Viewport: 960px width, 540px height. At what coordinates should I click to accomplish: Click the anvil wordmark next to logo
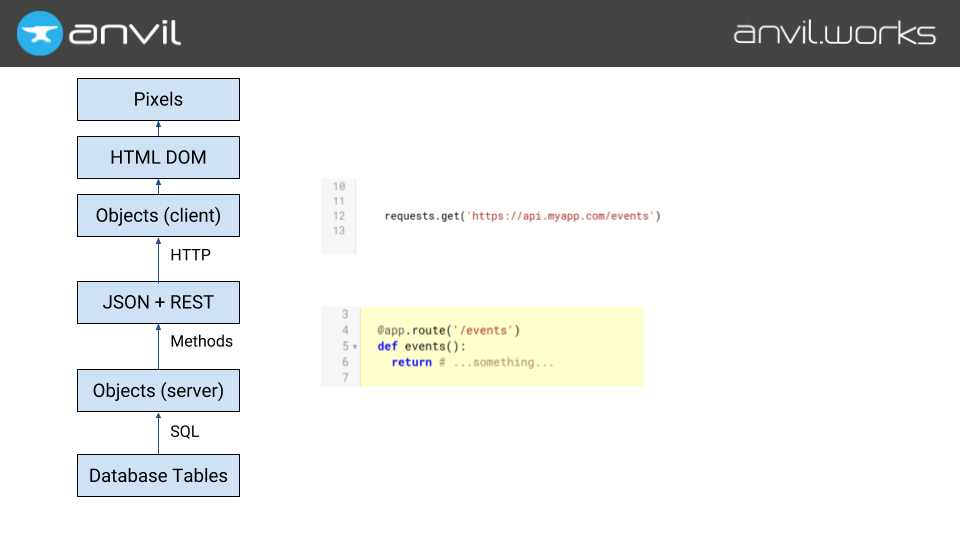[125, 33]
